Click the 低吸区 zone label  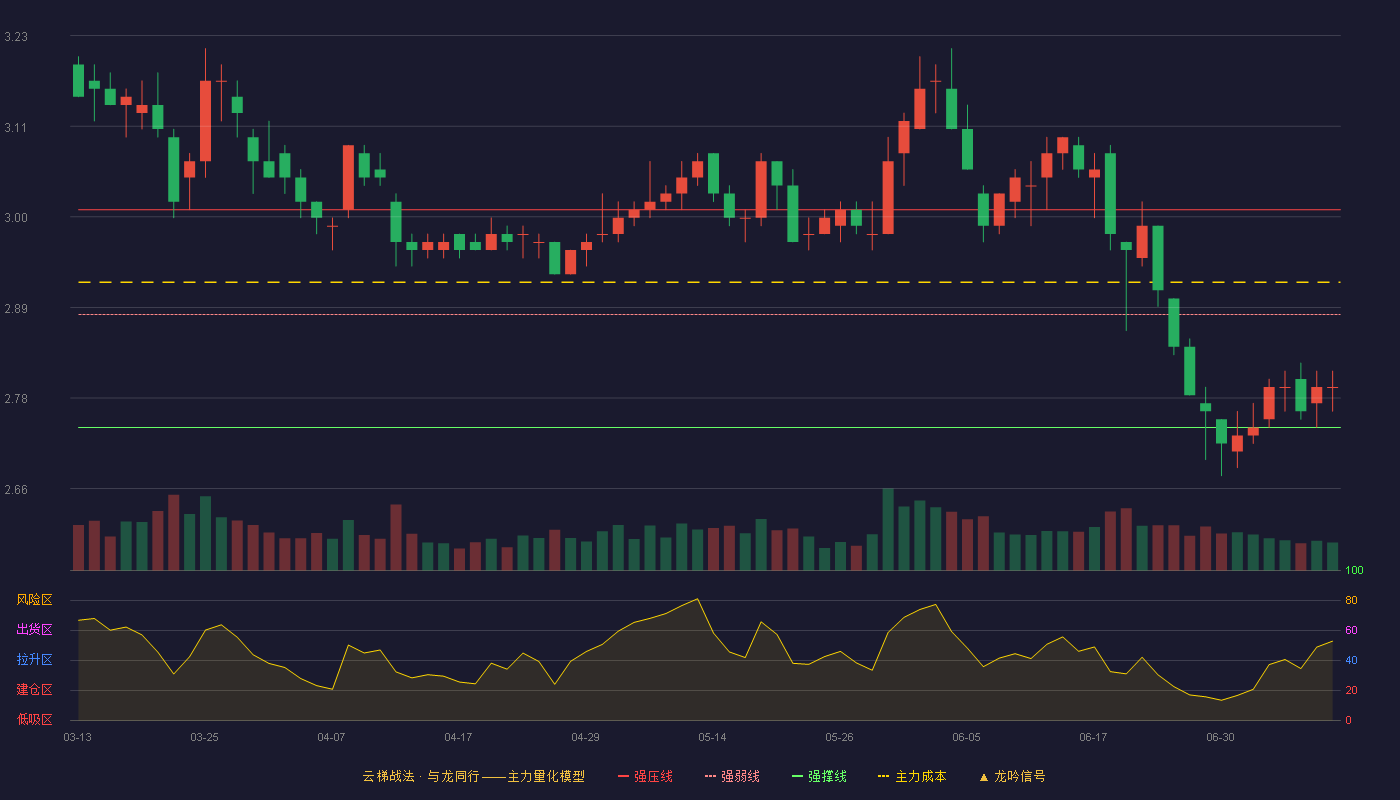[34, 720]
